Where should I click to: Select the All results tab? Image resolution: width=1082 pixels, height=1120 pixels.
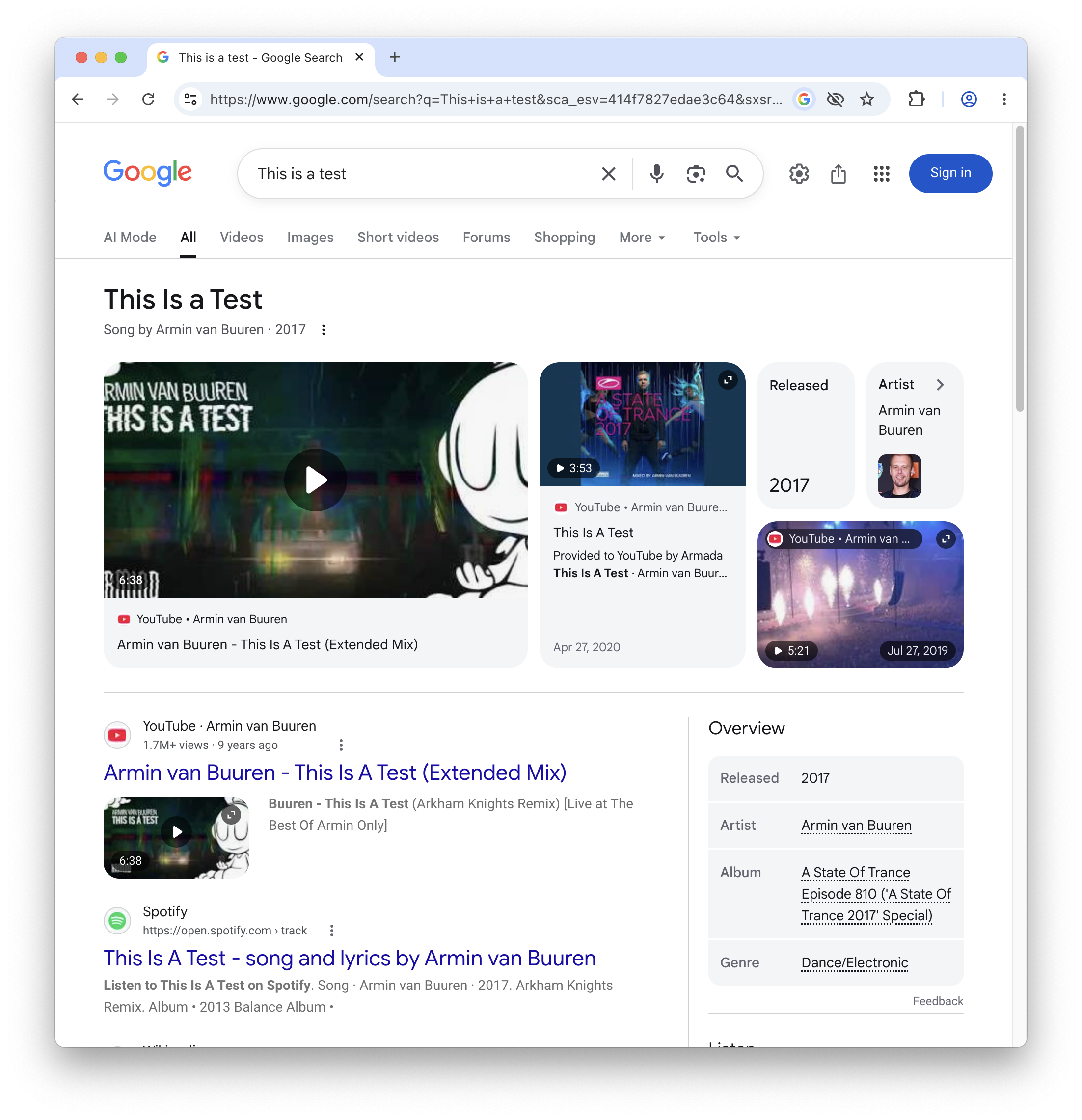[188, 237]
